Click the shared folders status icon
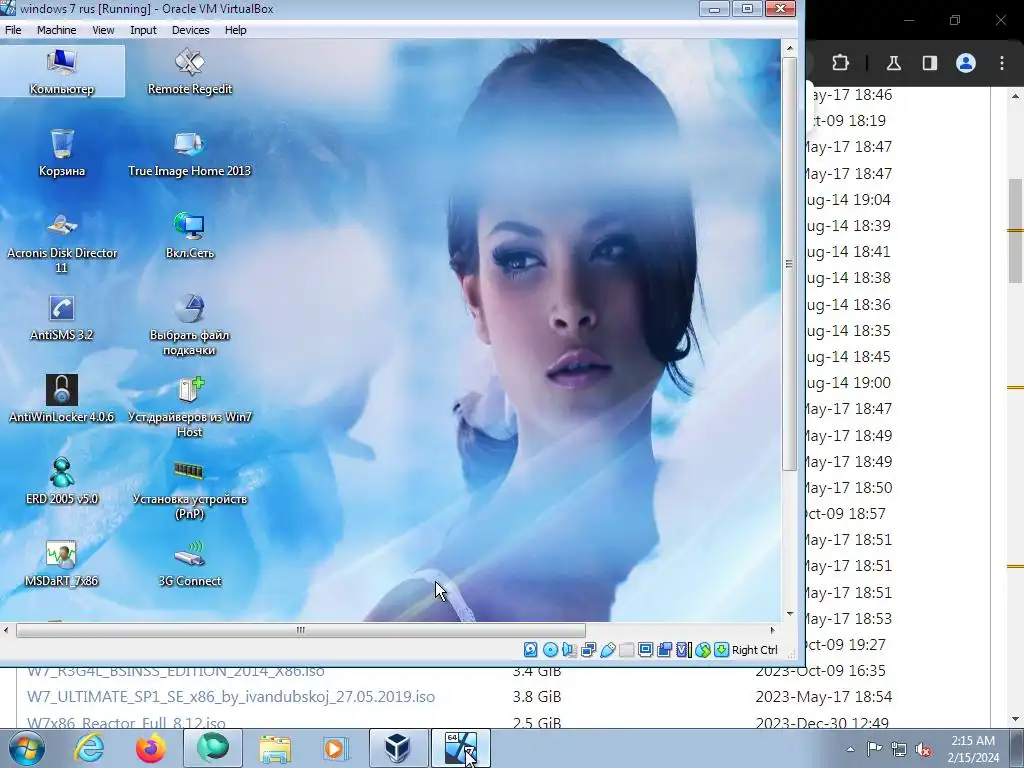Image resolution: width=1024 pixels, height=768 pixels. pyautogui.click(x=626, y=650)
